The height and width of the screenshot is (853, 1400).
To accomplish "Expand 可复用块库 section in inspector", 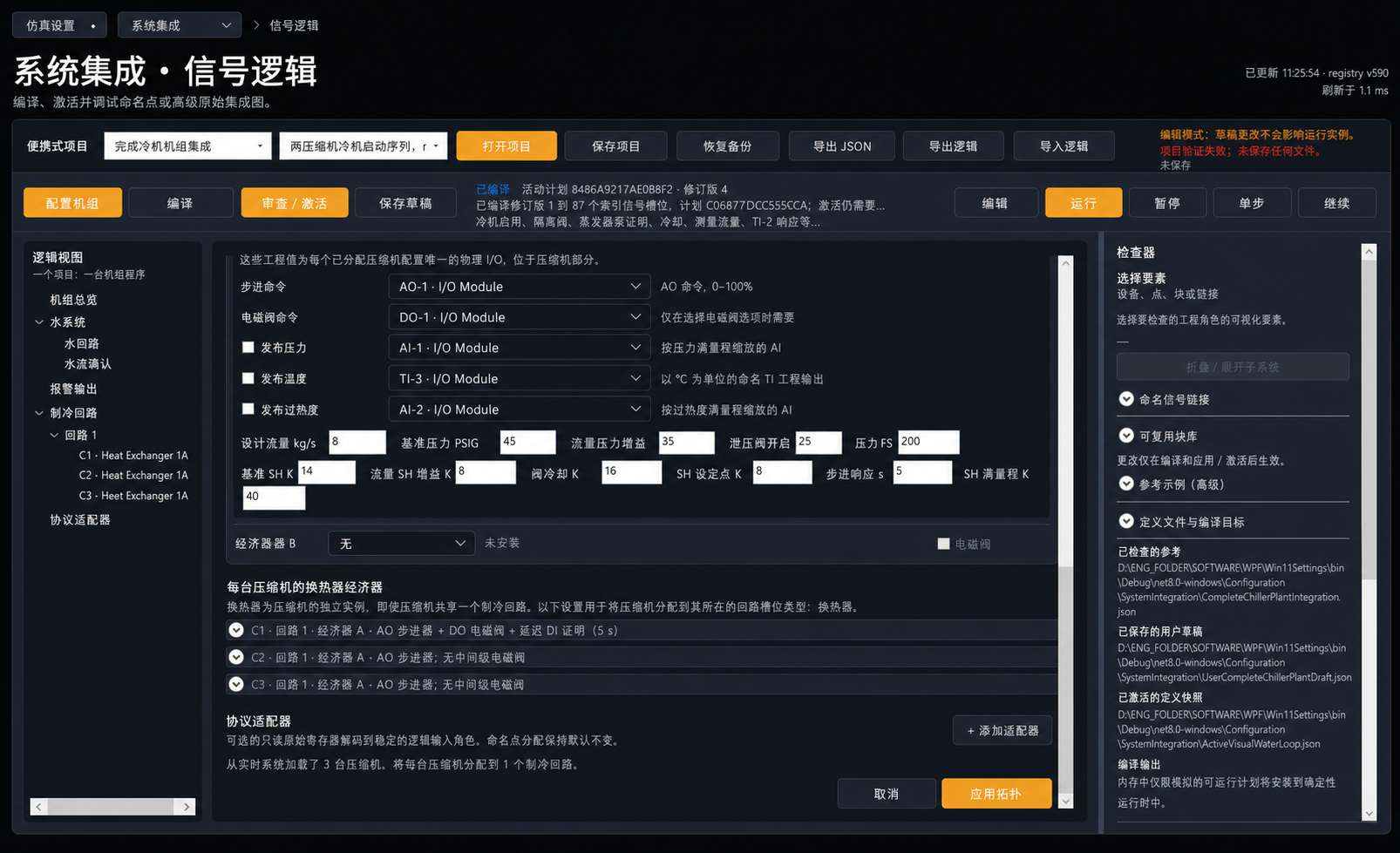I will pos(1126,436).
